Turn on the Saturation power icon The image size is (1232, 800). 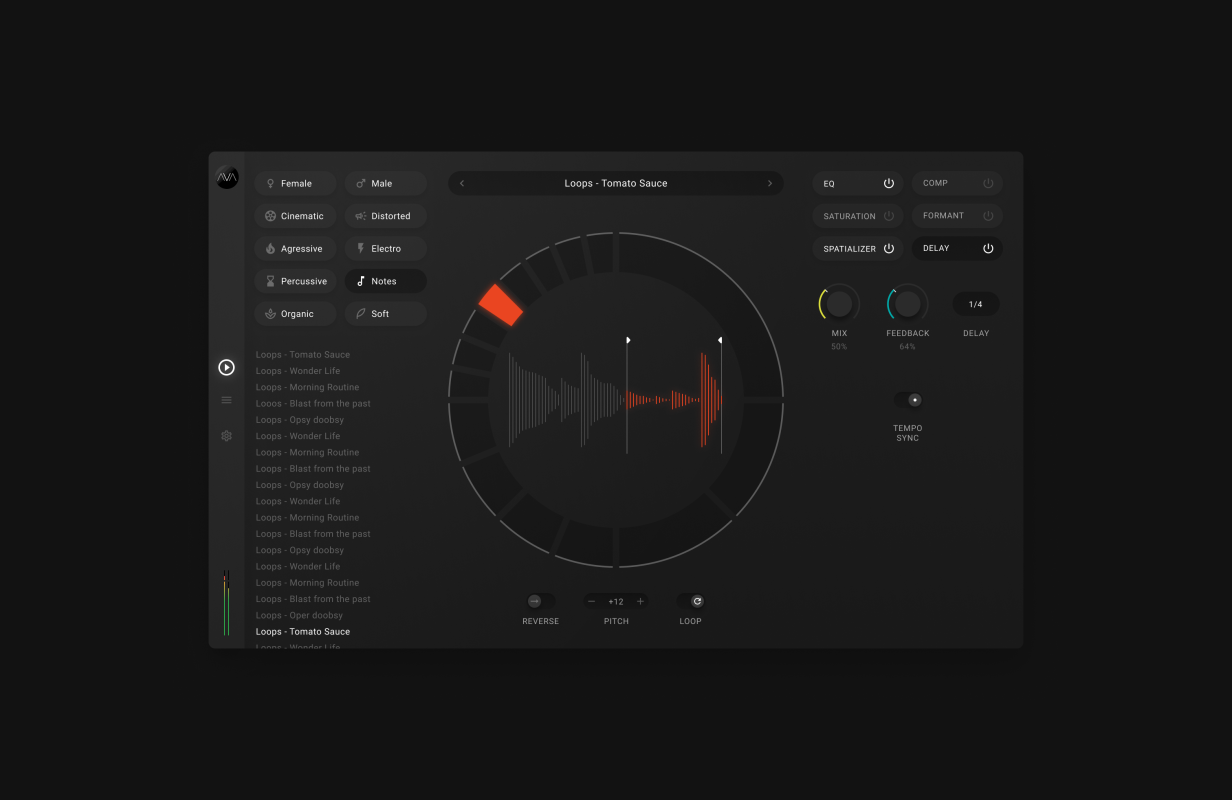(888, 216)
